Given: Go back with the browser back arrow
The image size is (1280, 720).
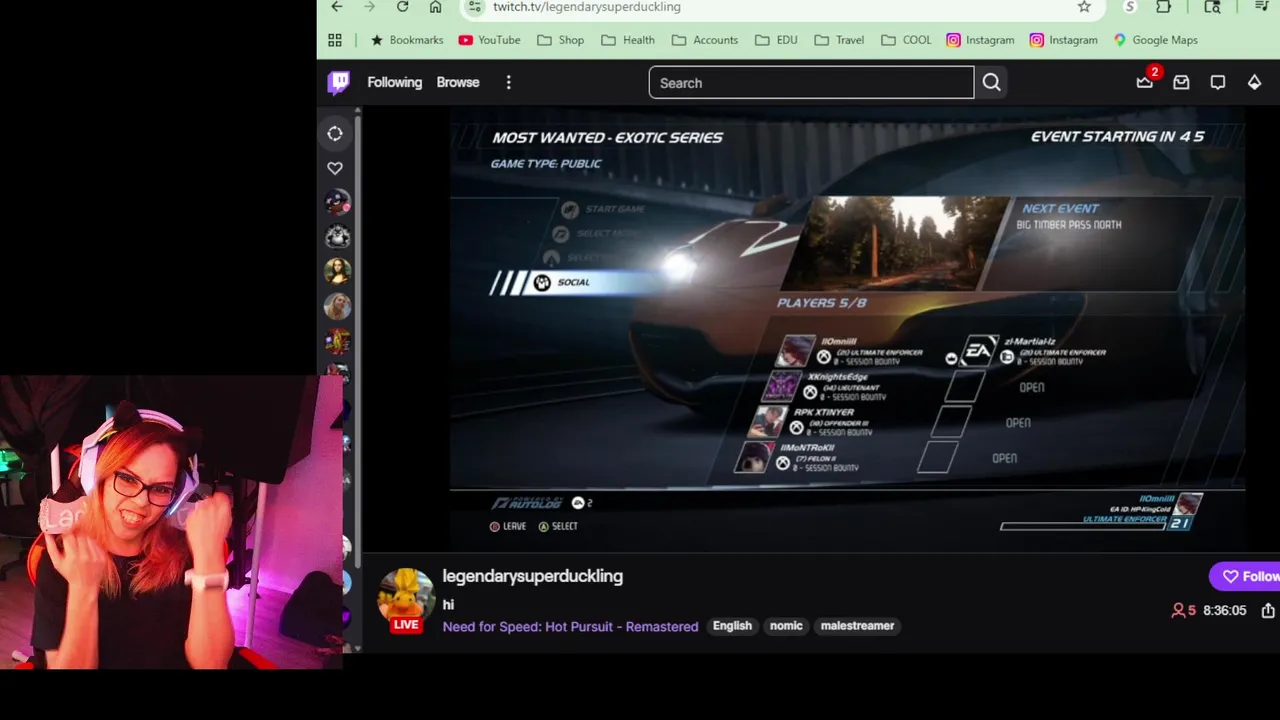Looking at the screenshot, I should pyautogui.click(x=337, y=7).
